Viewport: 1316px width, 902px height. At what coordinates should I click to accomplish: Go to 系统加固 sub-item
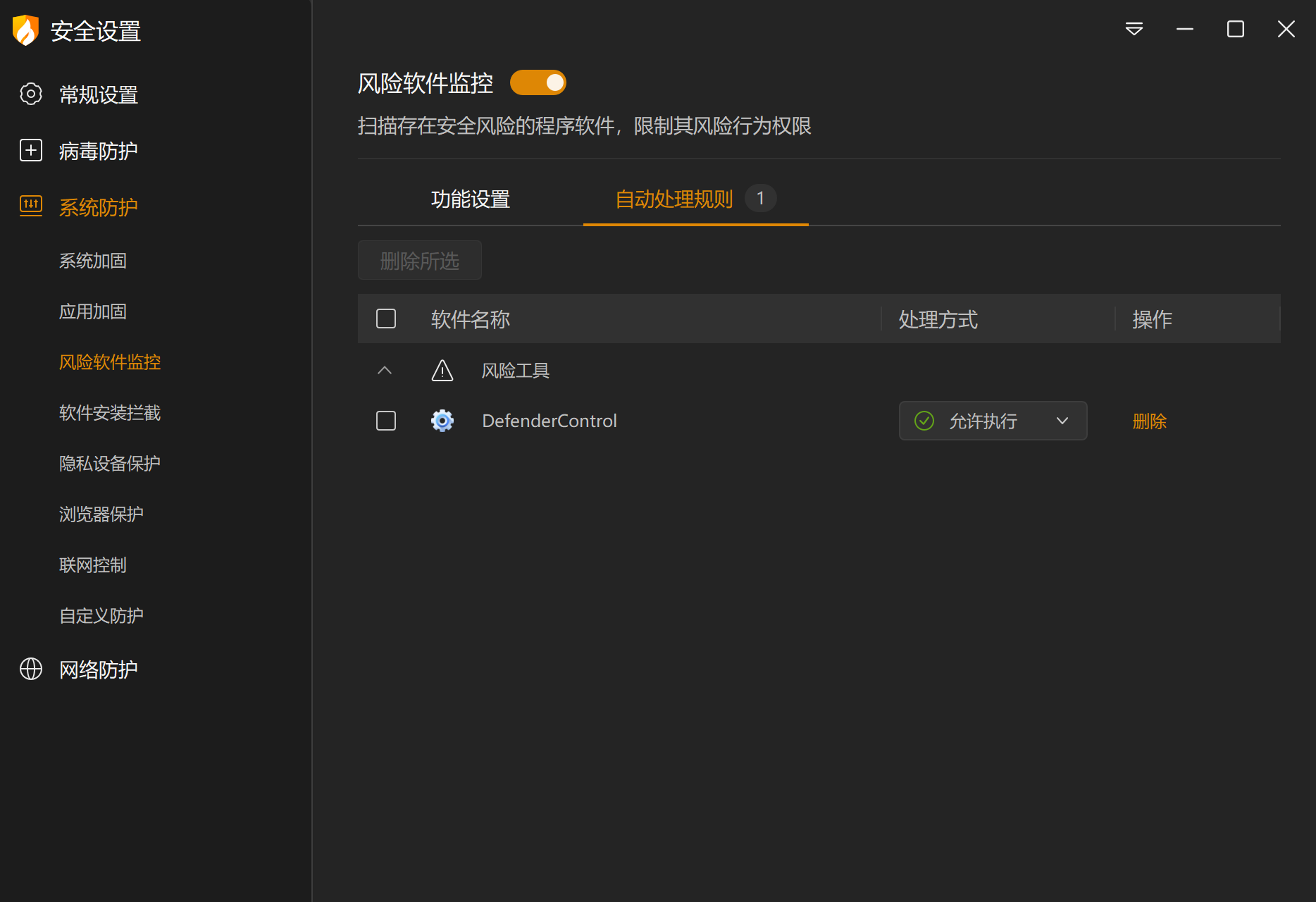click(93, 261)
